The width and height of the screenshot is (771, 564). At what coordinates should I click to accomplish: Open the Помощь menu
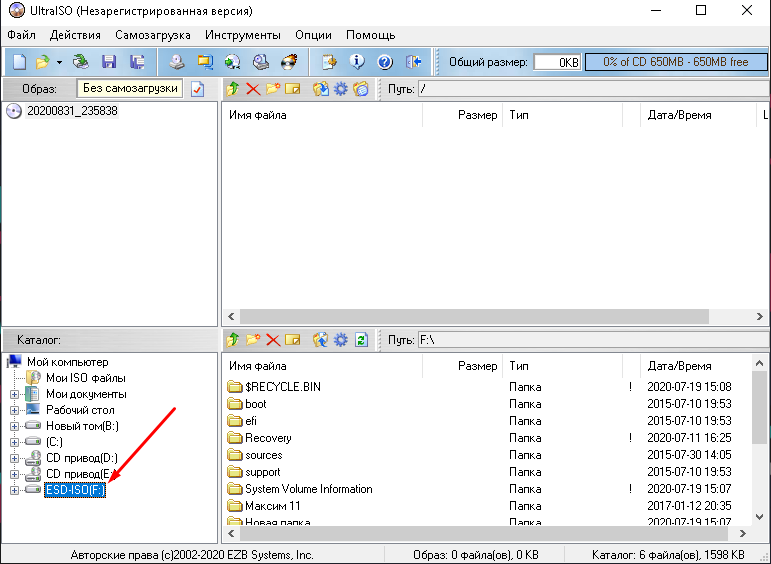pos(371,35)
